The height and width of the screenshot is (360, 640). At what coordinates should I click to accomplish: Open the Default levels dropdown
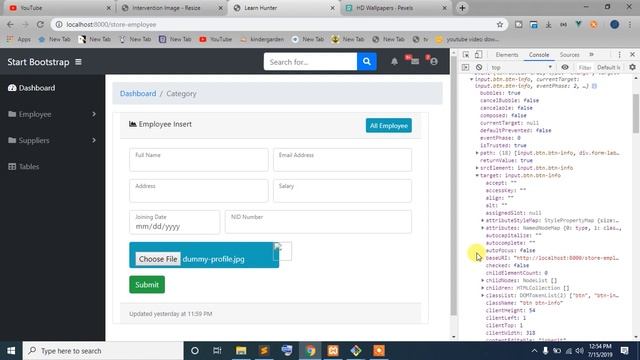click(609, 67)
